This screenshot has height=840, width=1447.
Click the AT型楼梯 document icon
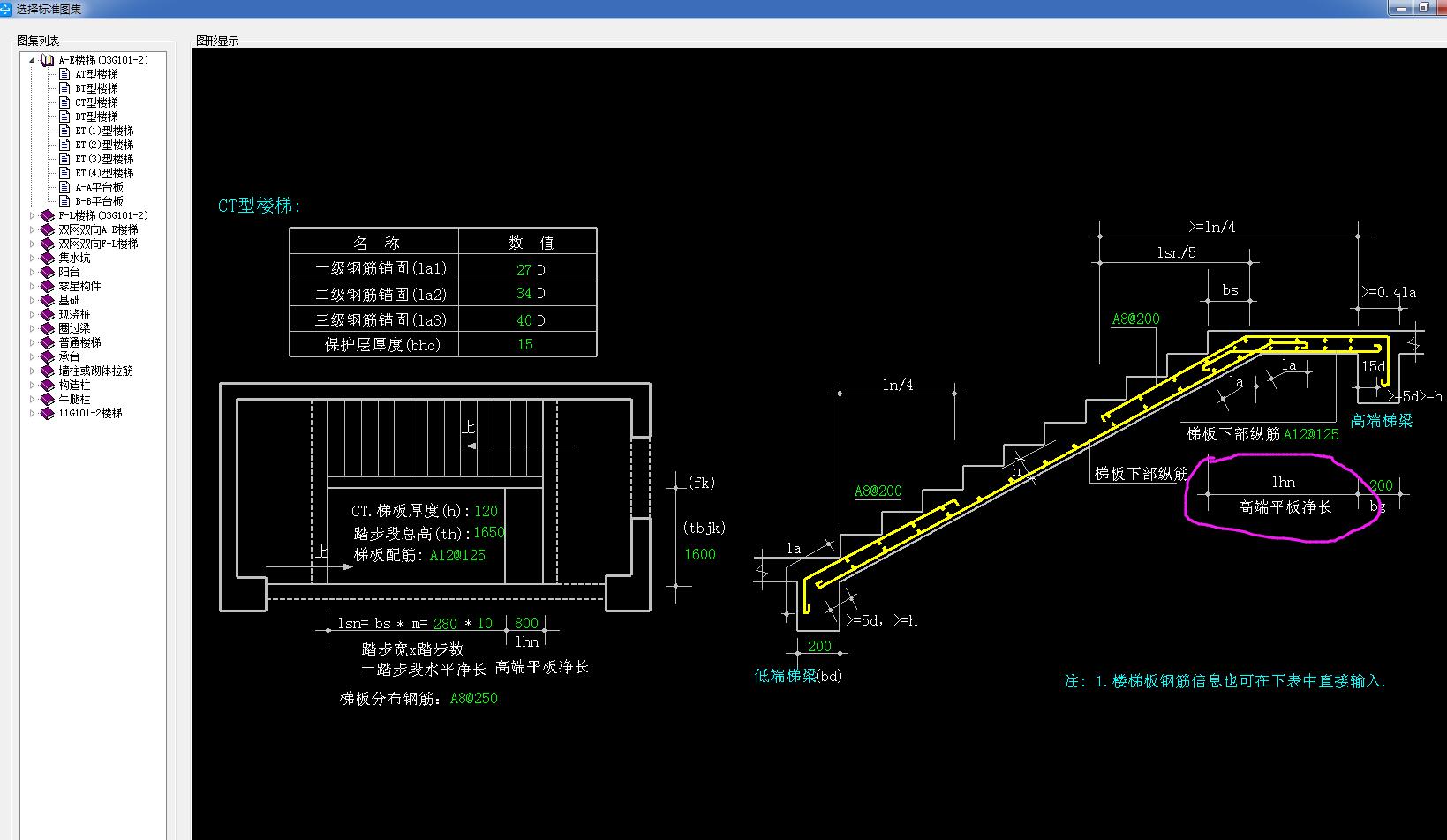(64, 74)
